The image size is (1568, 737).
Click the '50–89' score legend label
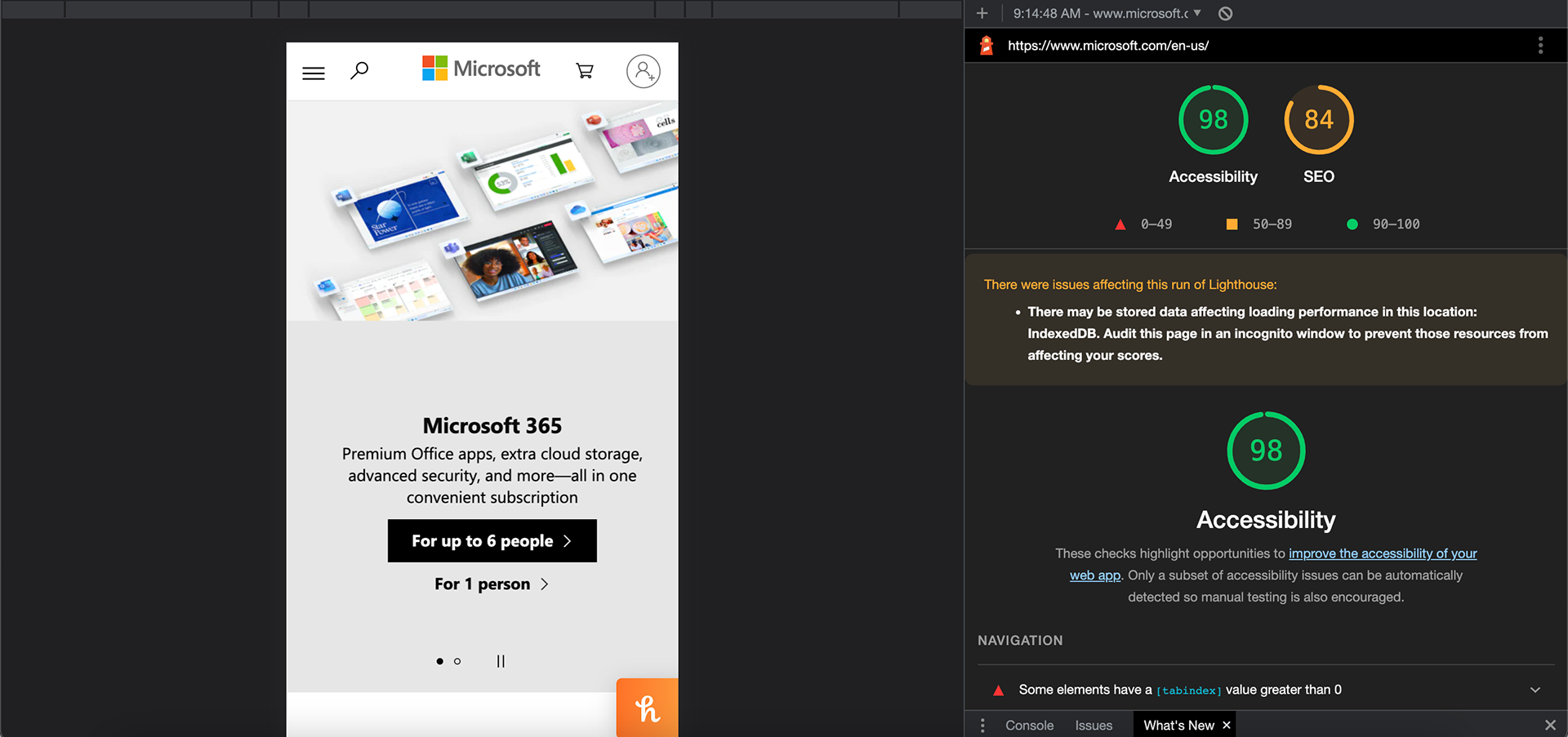point(1272,224)
